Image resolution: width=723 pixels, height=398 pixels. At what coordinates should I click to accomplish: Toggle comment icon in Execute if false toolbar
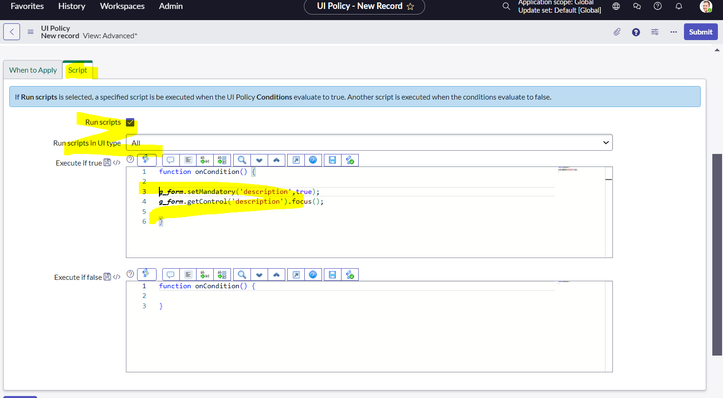170,274
